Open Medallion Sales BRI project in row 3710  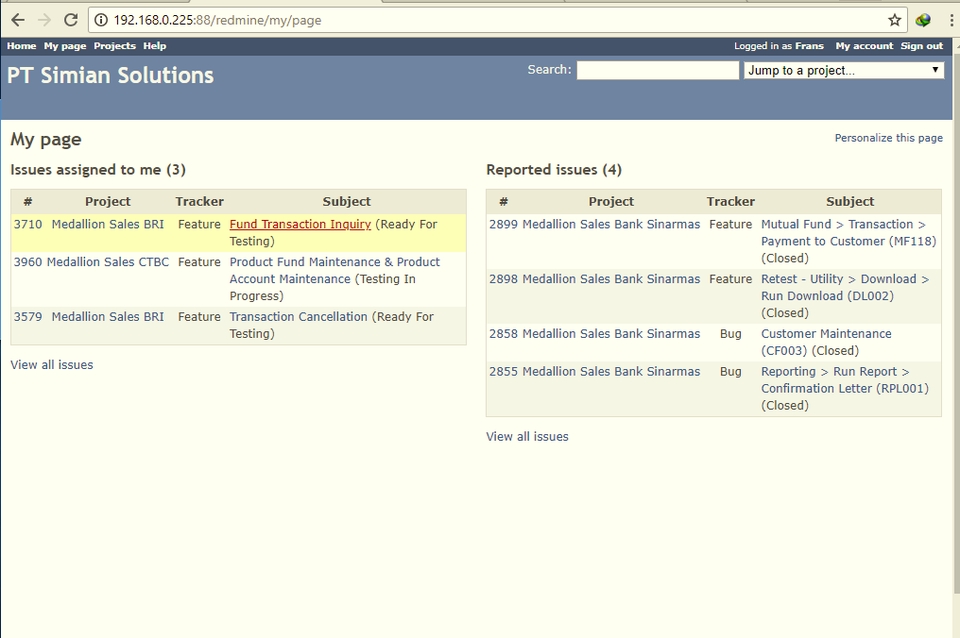pos(108,224)
